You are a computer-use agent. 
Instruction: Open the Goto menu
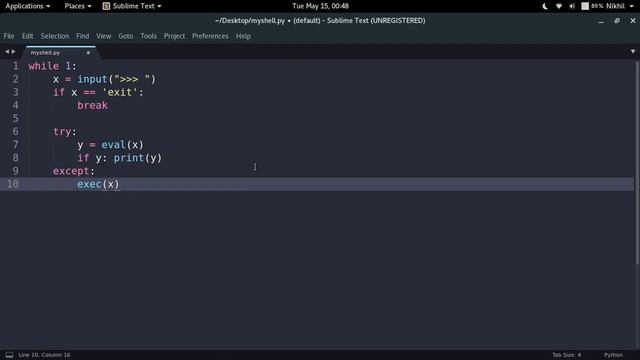point(126,36)
